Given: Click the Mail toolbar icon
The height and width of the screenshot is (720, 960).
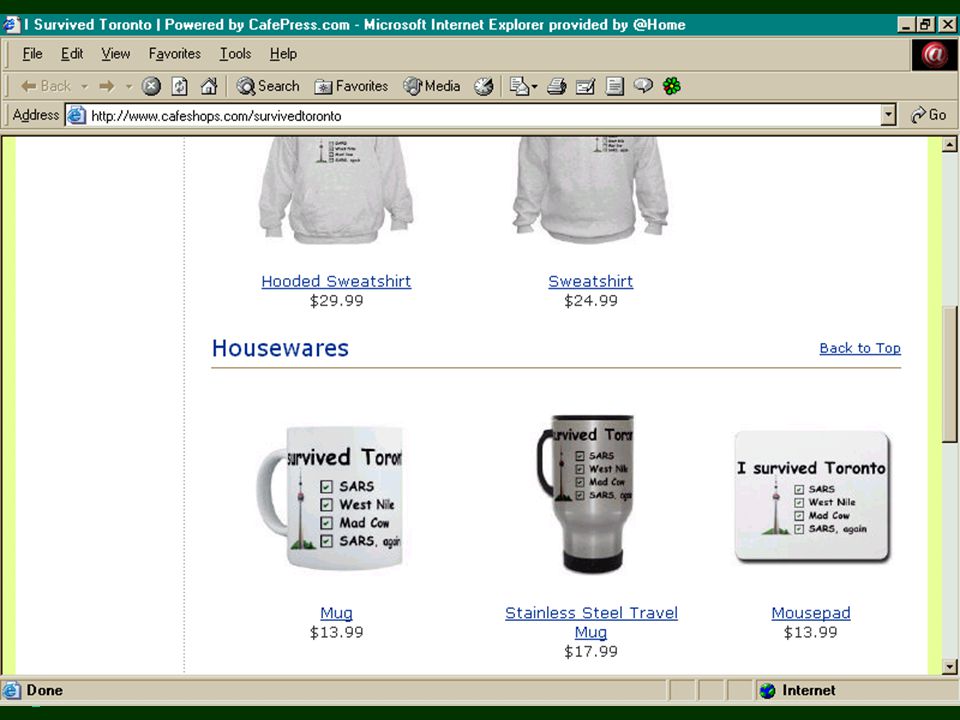Looking at the screenshot, I should pyautogui.click(x=519, y=86).
